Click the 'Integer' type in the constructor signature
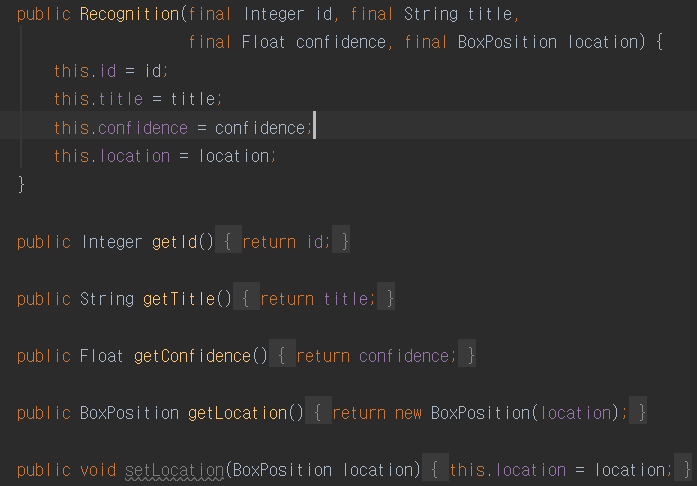The height and width of the screenshot is (486, 697). click(274, 14)
